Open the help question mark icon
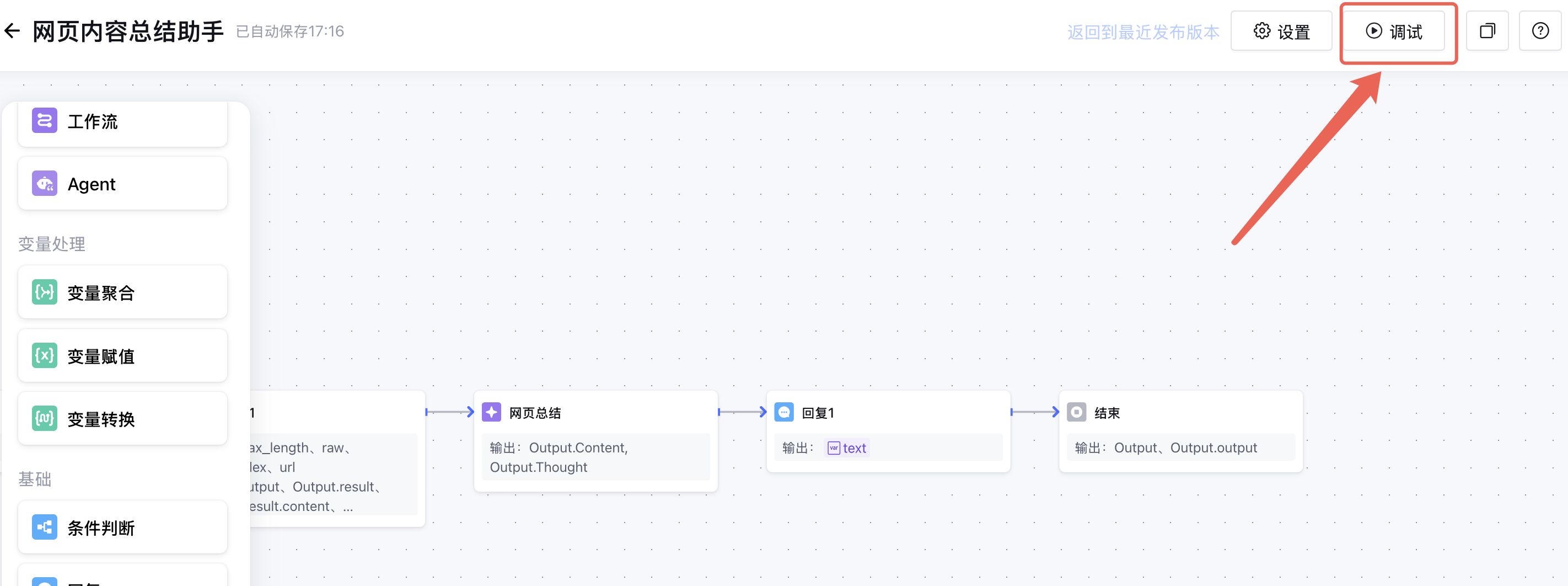The width and height of the screenshot is (1568, 586). point(1540,31)
